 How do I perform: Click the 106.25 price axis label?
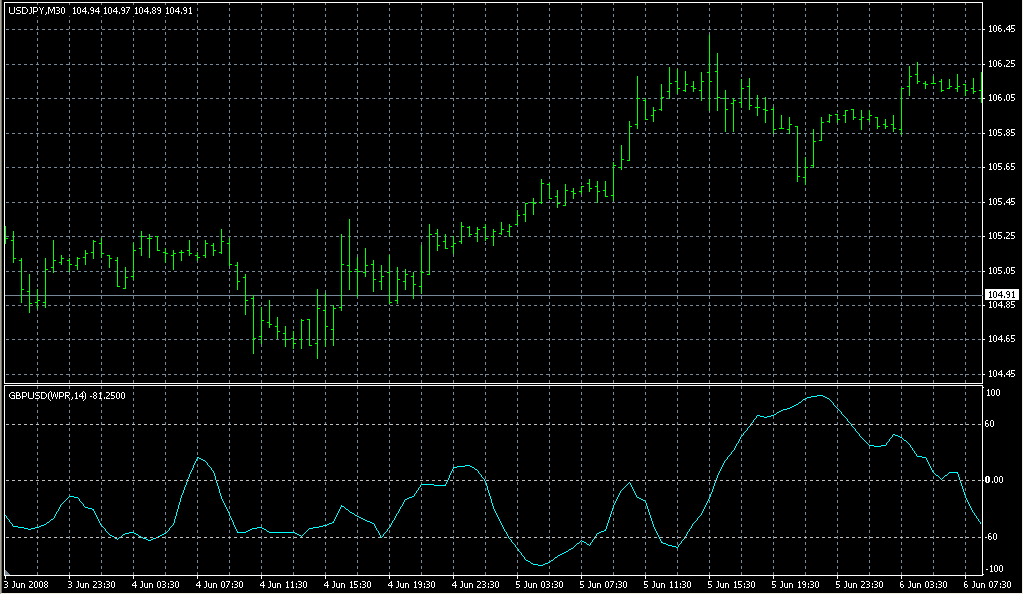1002,64
